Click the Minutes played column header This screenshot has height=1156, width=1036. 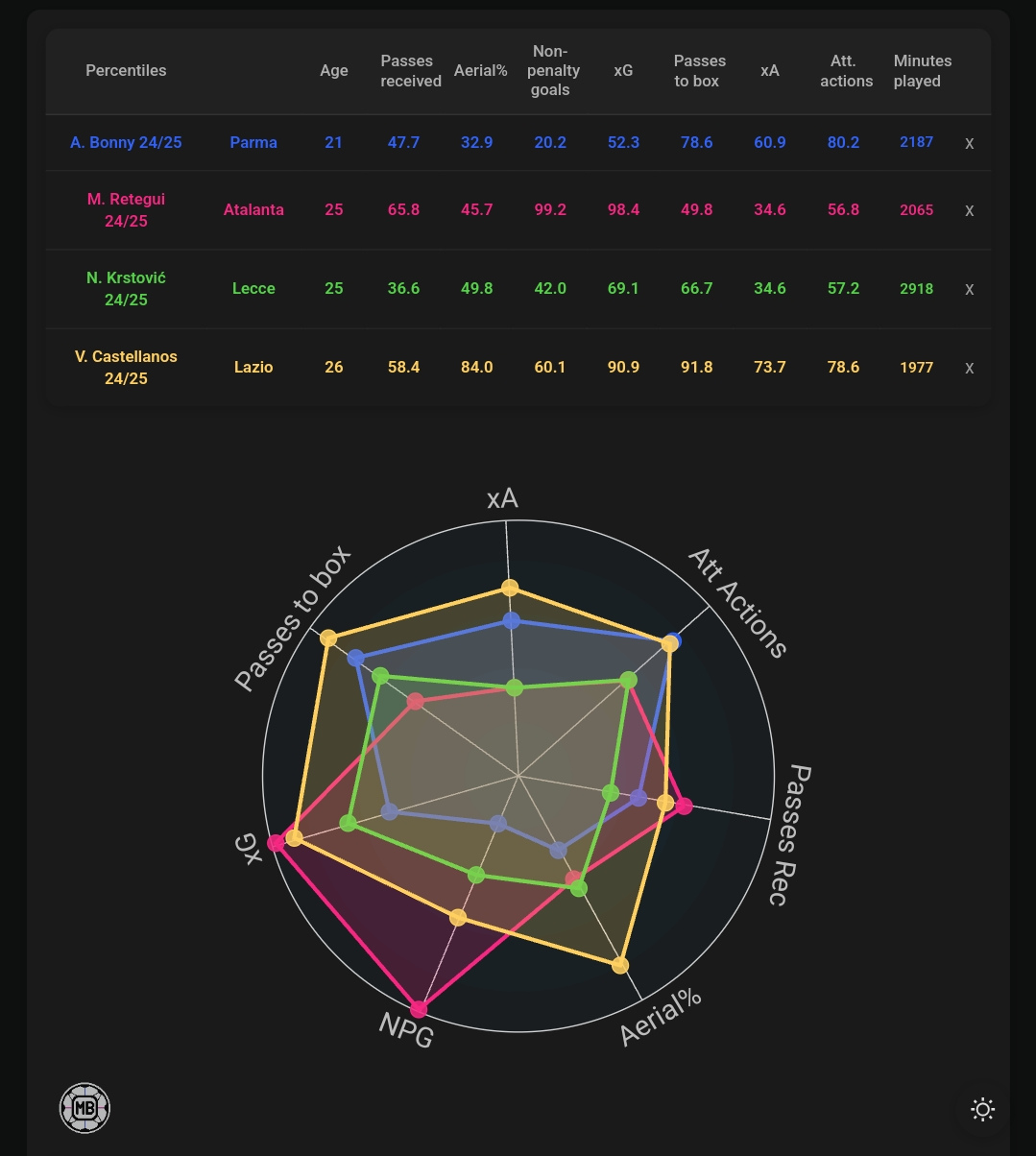click(922, 70)
